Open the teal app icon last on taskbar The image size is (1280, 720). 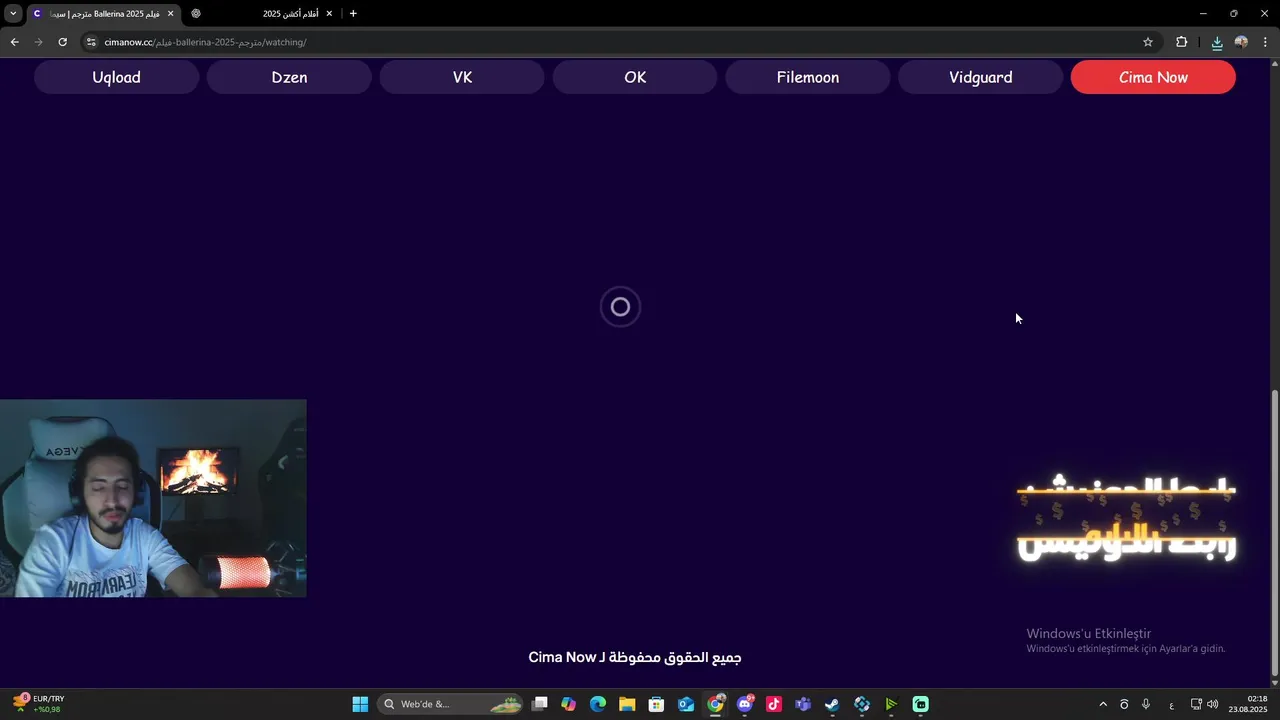920,704
